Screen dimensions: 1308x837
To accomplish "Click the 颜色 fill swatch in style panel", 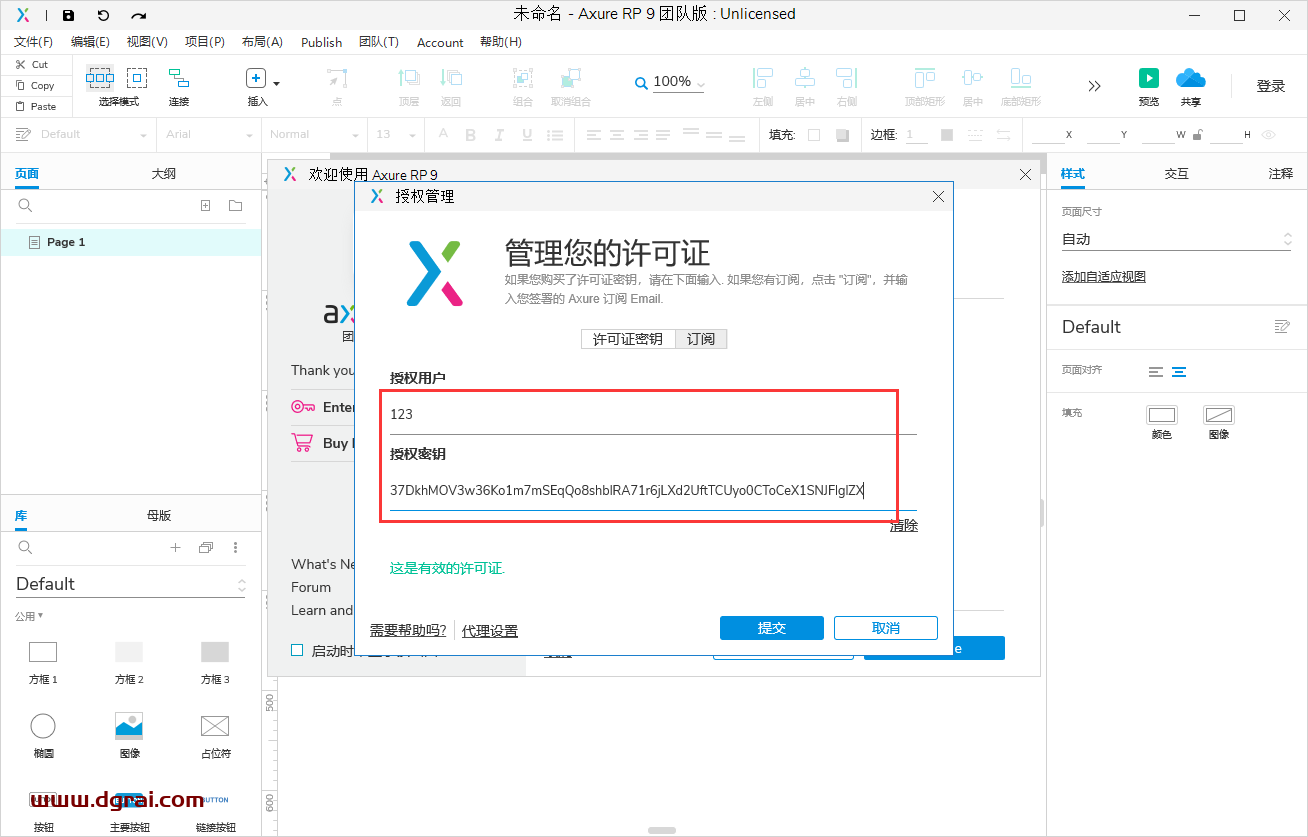I will [1162, 415].
